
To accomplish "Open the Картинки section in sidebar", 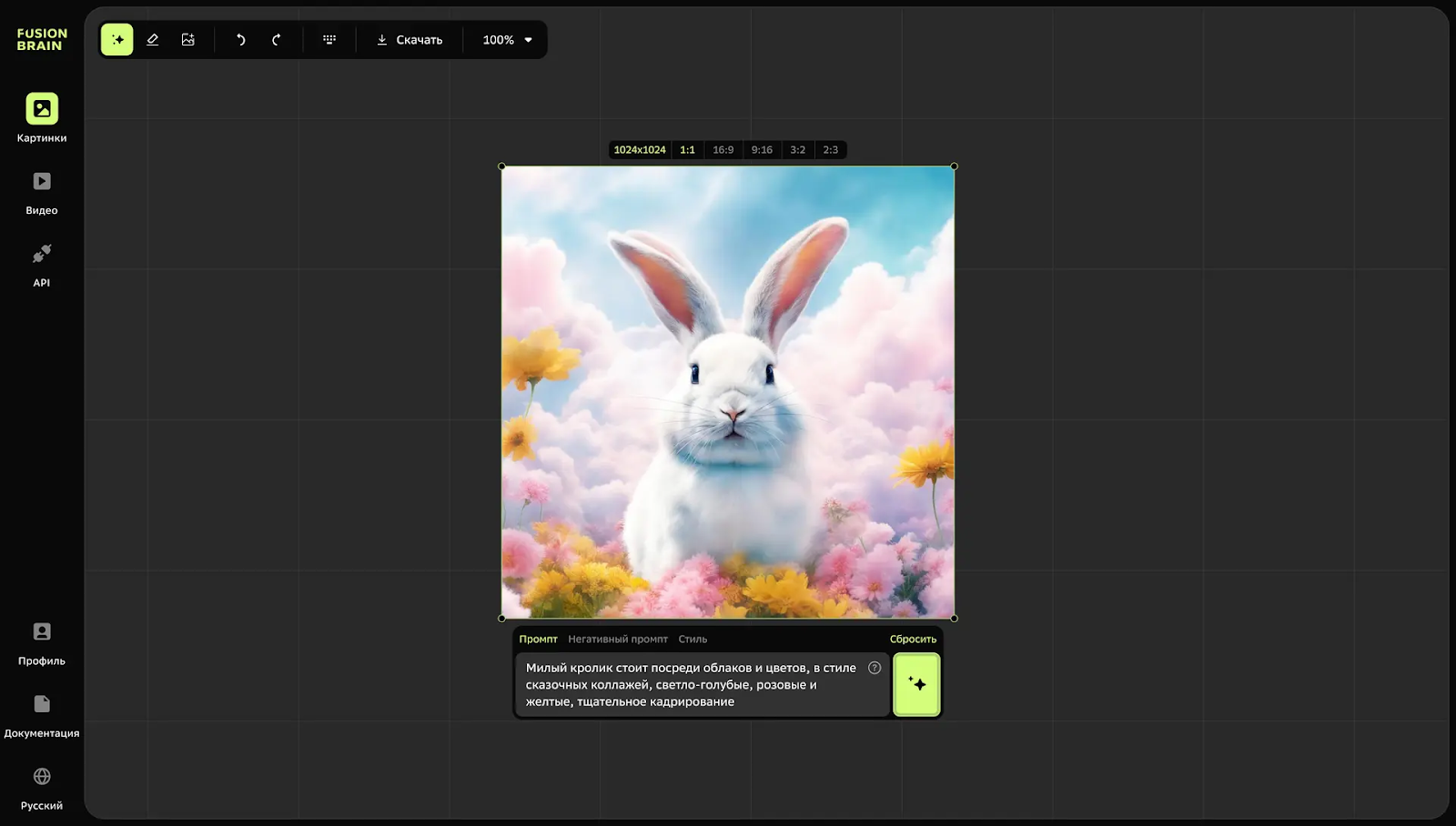I will [x=42, y=118].
